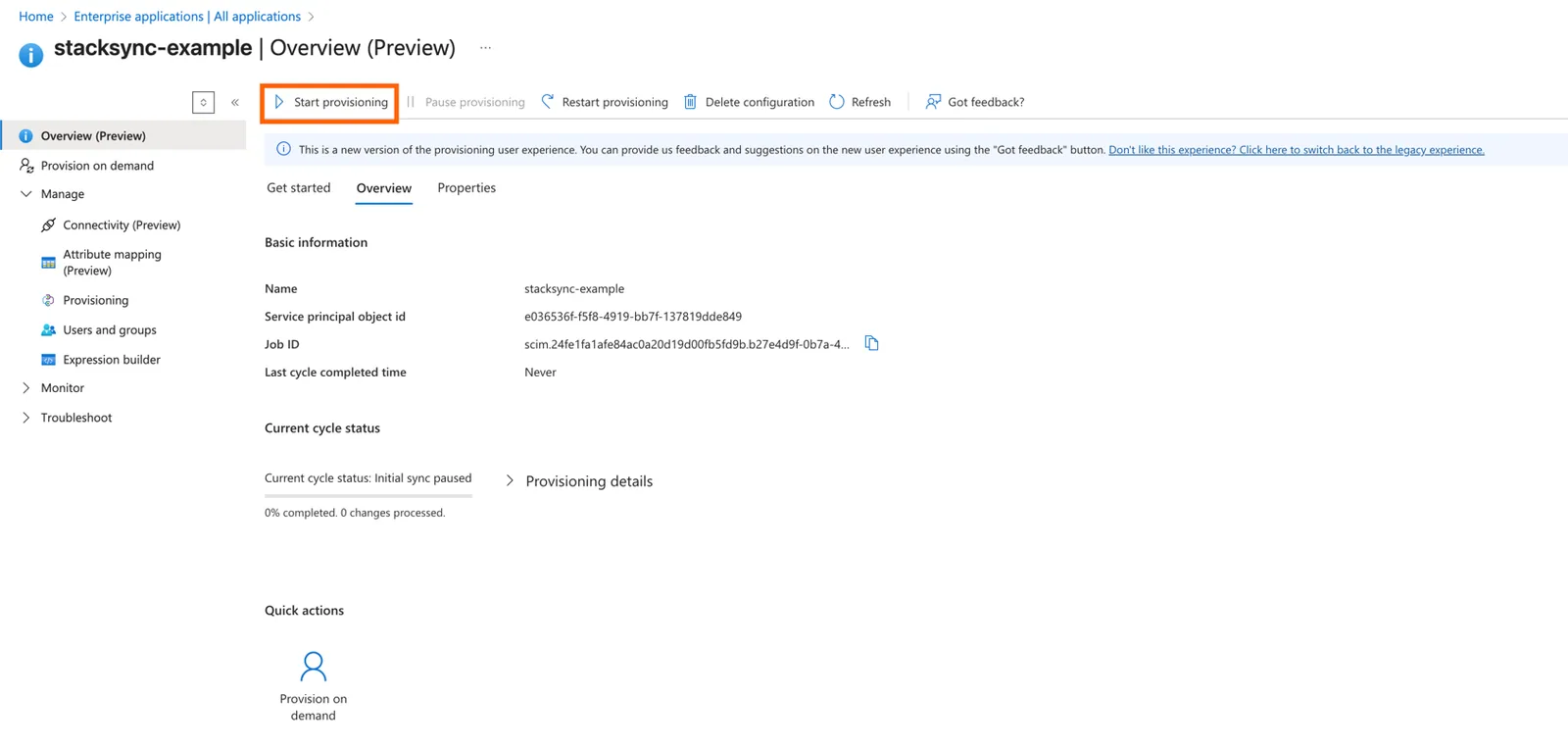Viewport: 1568px width, 748px height.
Task: Click the Refresh button label
Action: coord(871,102)
